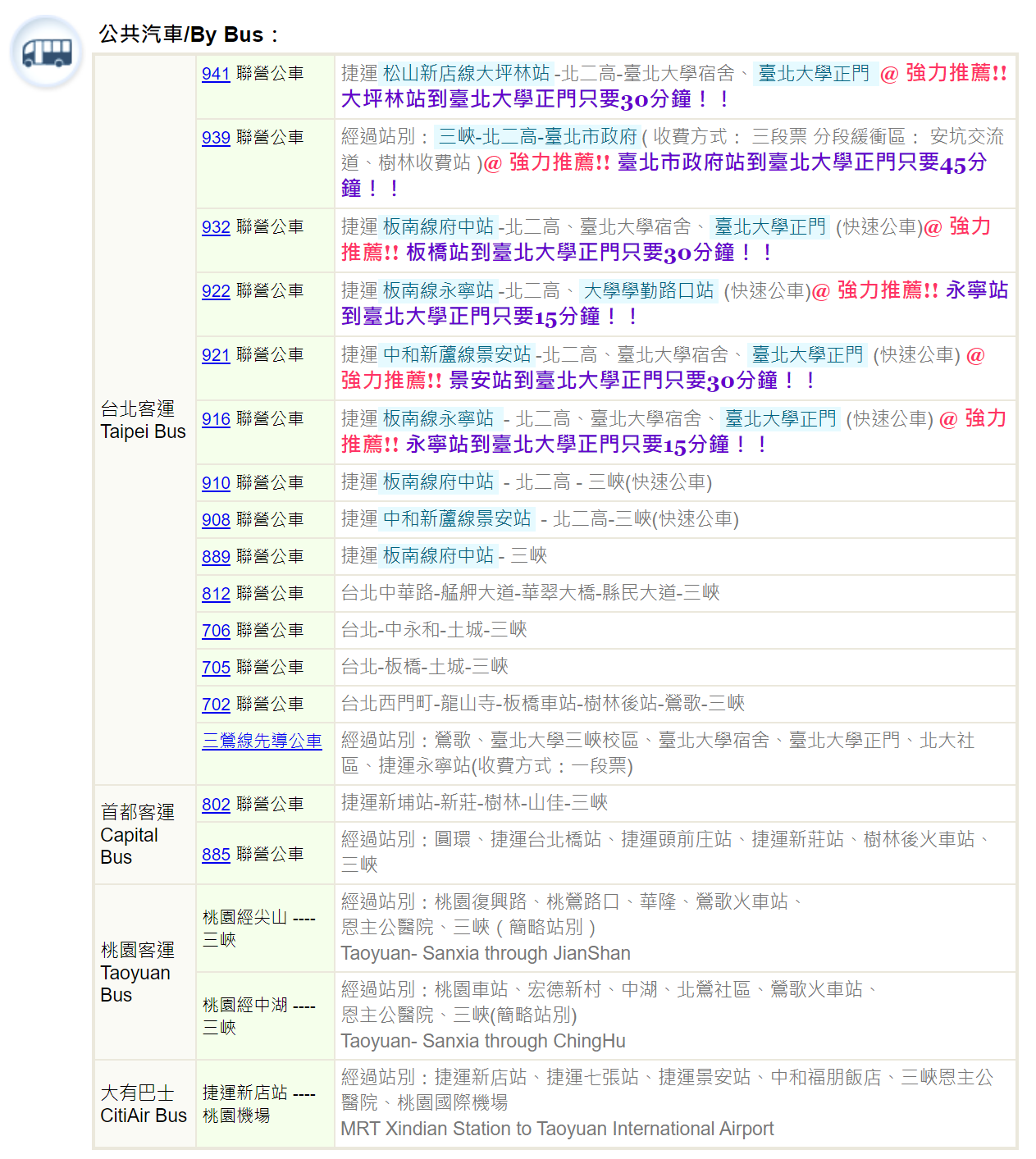This screenshot has width=1036, height=1159.
Task: Click the 台北中華路-艋舺大道 route description
Action: click(x=531, y=593)
